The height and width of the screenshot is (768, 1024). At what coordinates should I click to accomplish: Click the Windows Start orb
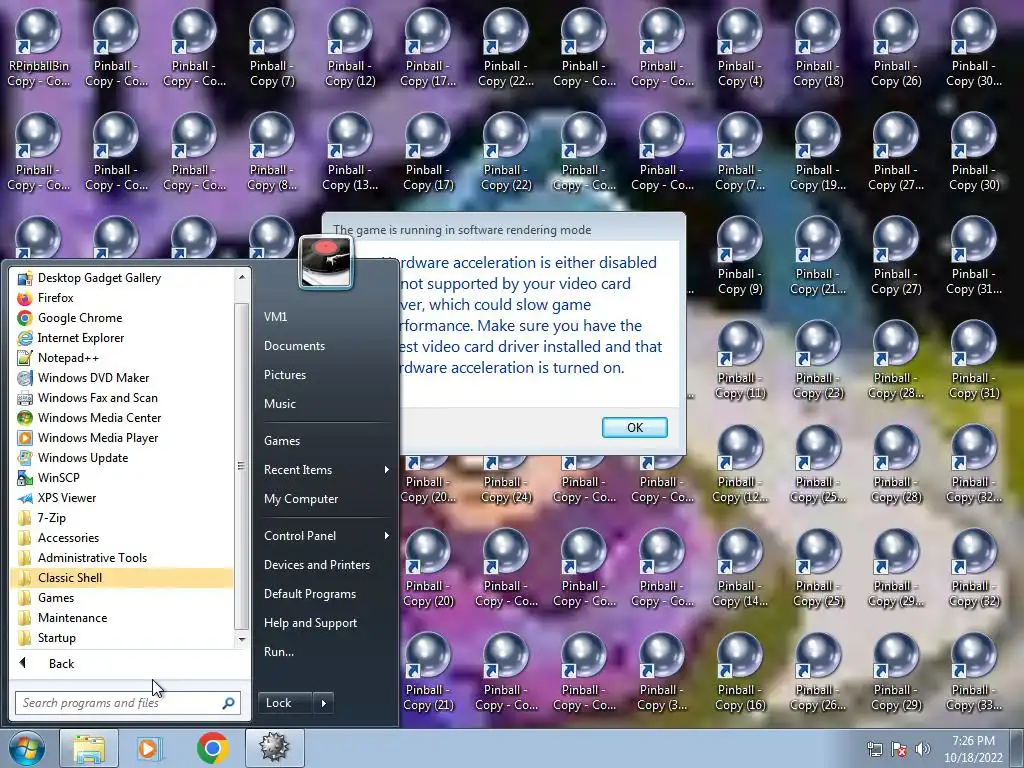(27, 748)
